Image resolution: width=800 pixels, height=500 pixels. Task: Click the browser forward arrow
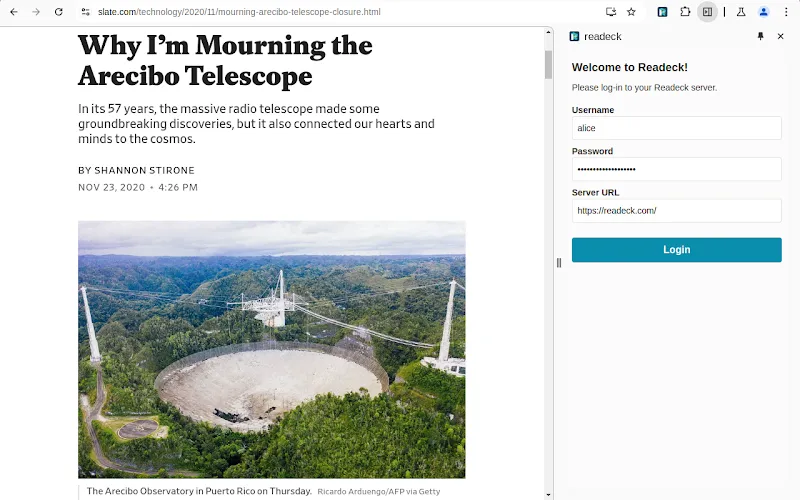click(36, 12)
